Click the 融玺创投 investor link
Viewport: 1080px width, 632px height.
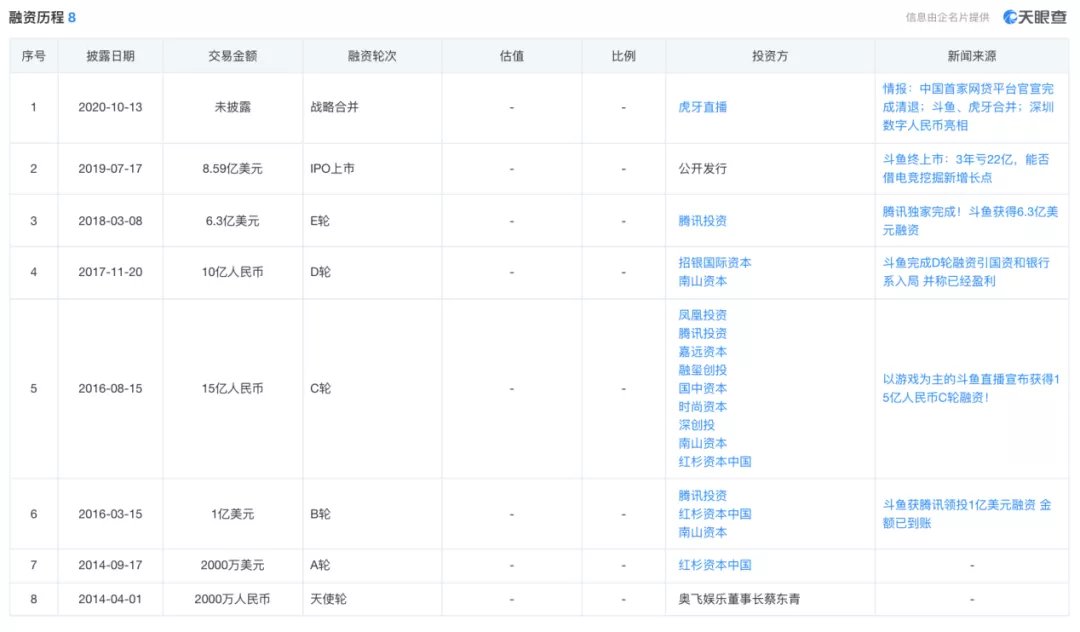(x=703, y=370)
